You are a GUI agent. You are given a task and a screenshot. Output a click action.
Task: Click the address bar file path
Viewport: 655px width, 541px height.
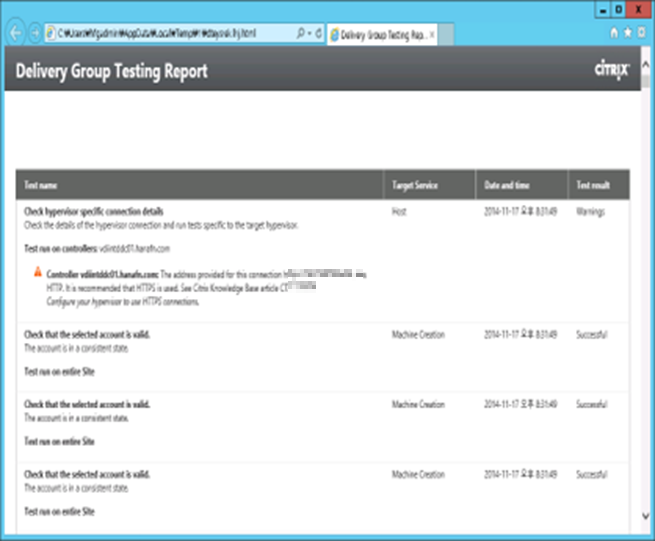coord(157,33)
